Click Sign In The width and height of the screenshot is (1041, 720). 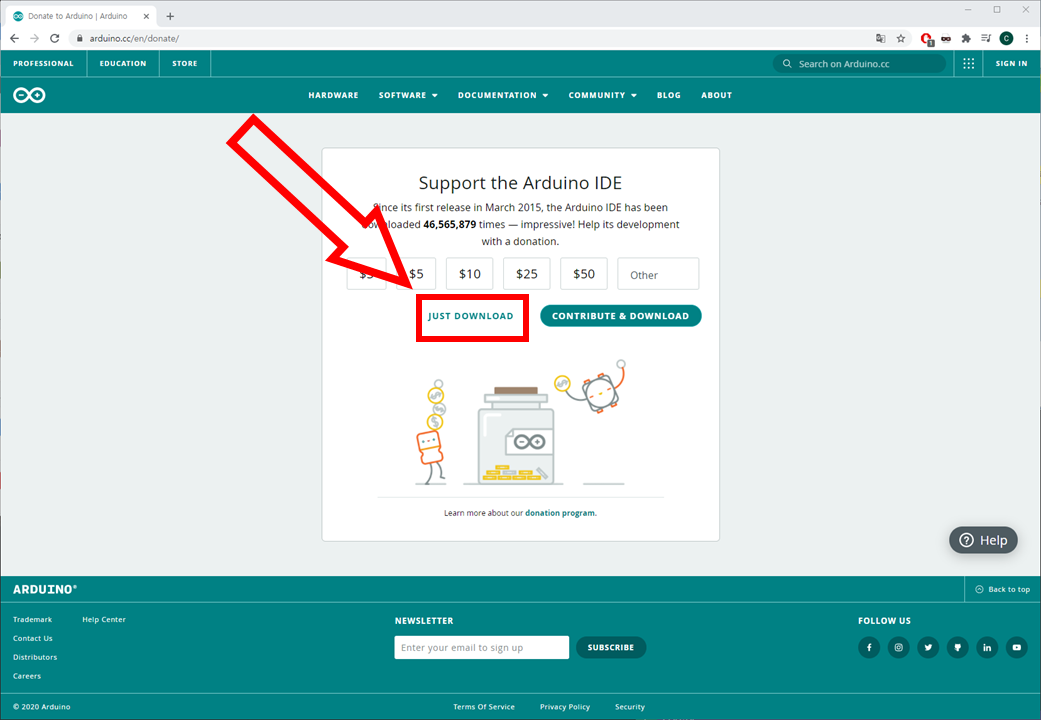[1011, 64]
